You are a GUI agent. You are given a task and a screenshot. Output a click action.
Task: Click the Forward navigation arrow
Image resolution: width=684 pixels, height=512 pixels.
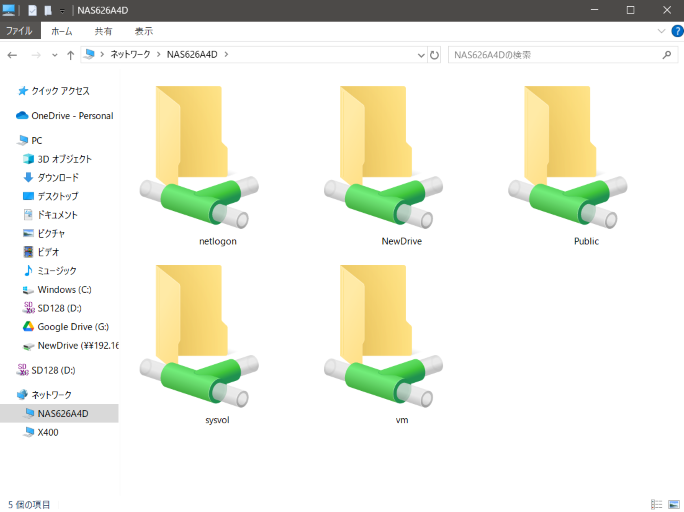point(36,55)
